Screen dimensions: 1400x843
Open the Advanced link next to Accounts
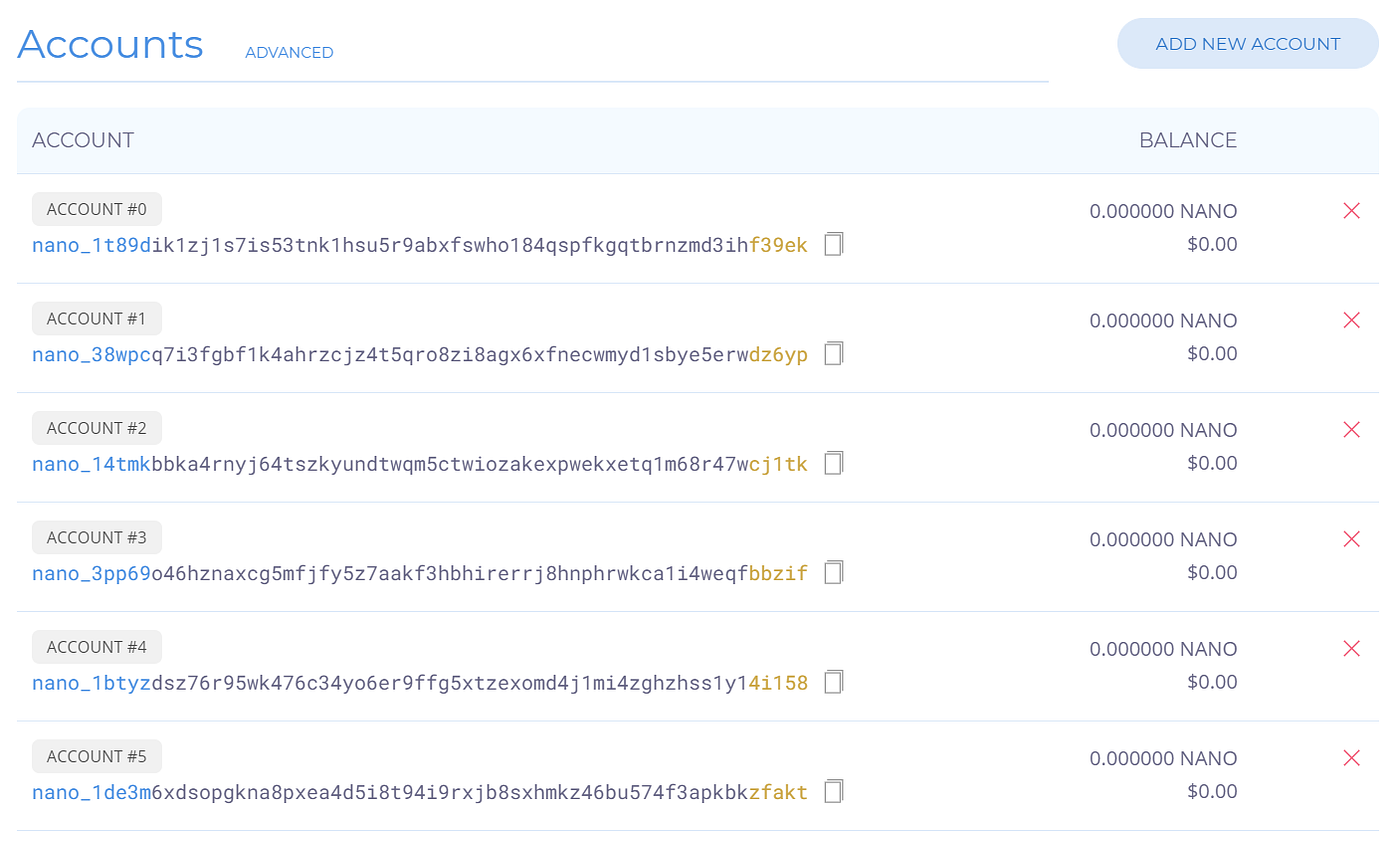[x=289, y=52]
